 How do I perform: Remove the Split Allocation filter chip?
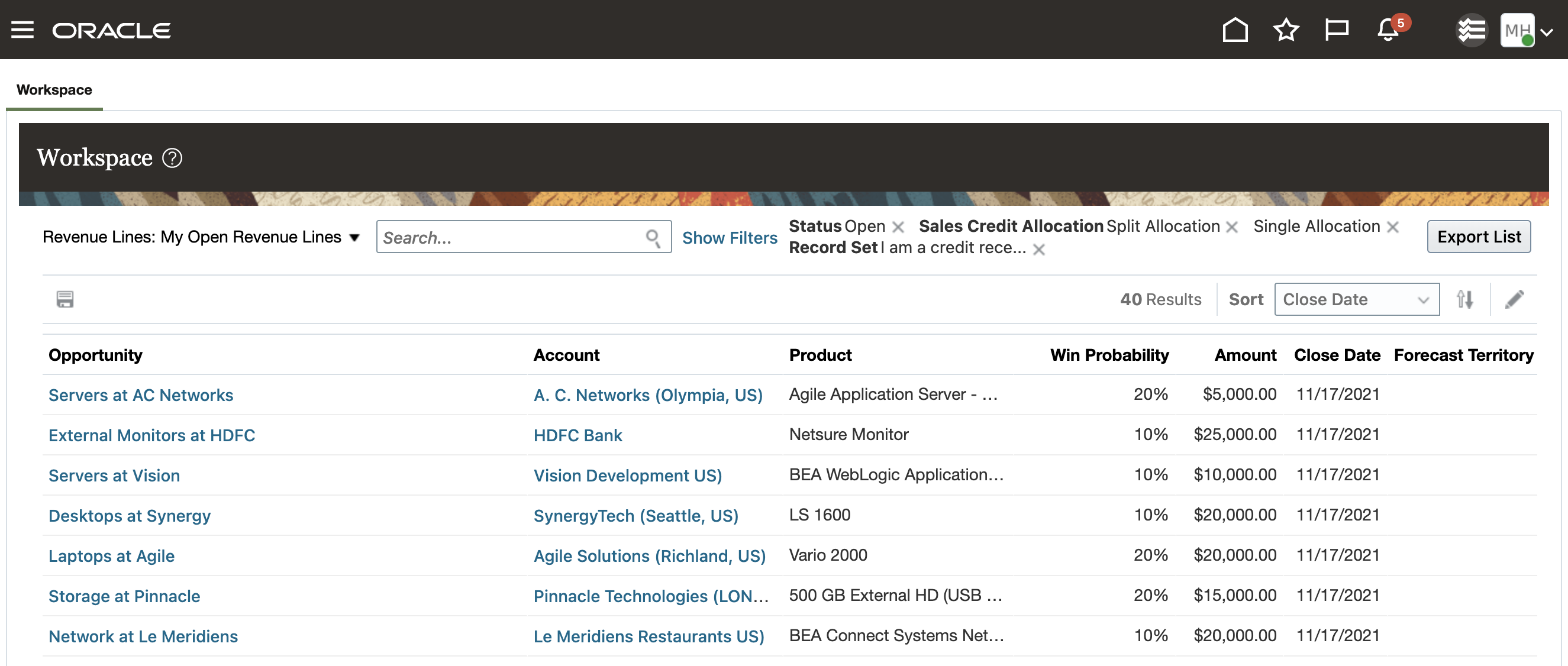click(1231, 227)
